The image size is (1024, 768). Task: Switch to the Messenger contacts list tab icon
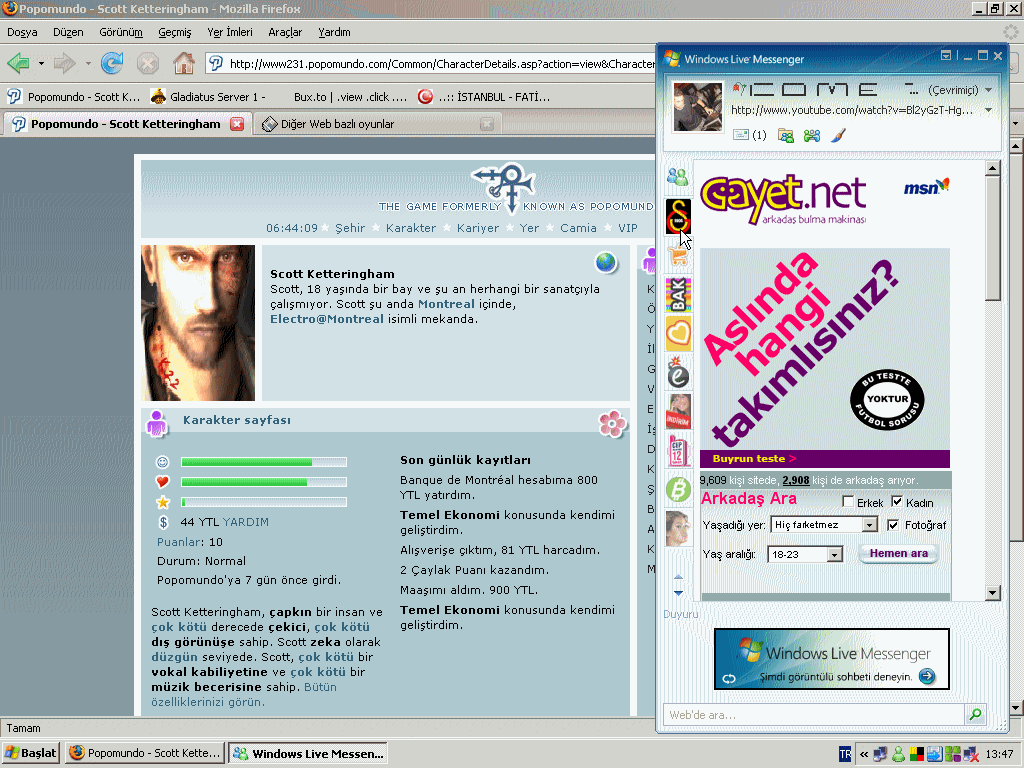point(678,176)
